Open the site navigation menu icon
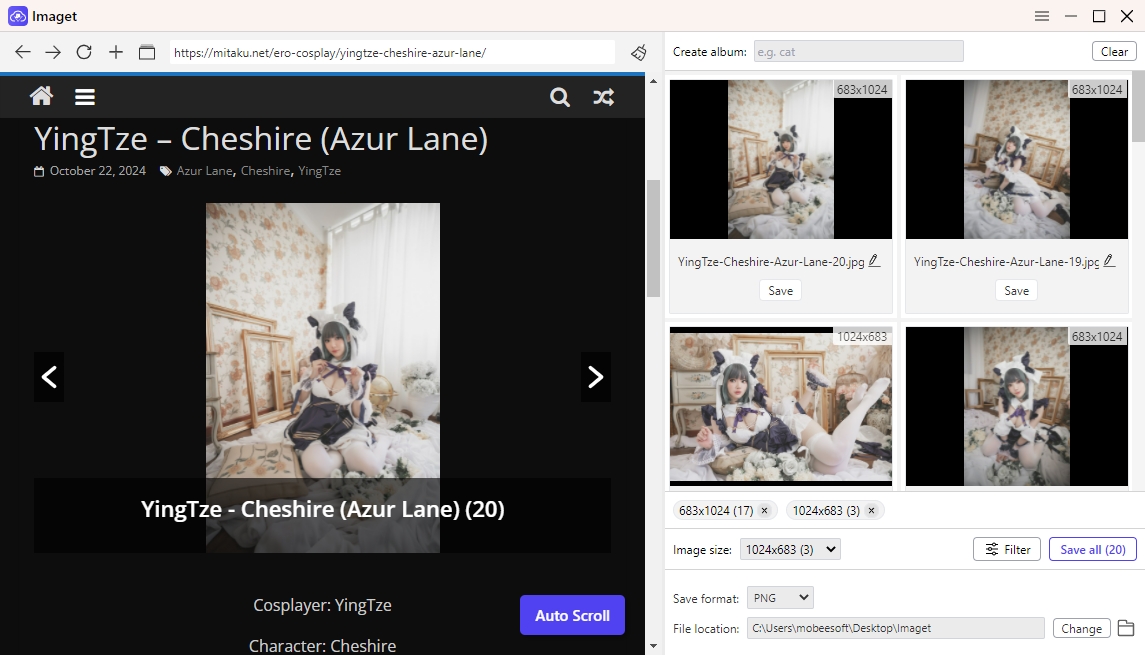This screenshot has height=655, width=1145. pyautogui.click(x=85, y=96)
